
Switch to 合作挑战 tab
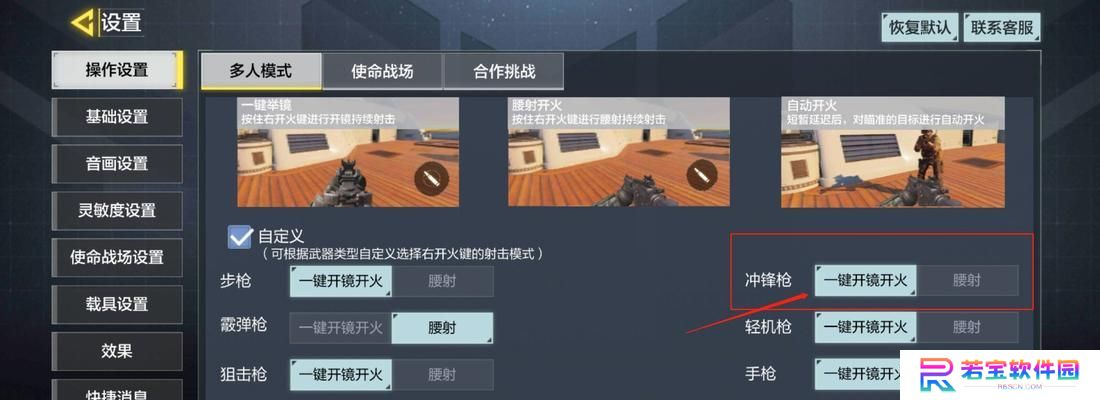pyautogui.click(x=504, y=71)
